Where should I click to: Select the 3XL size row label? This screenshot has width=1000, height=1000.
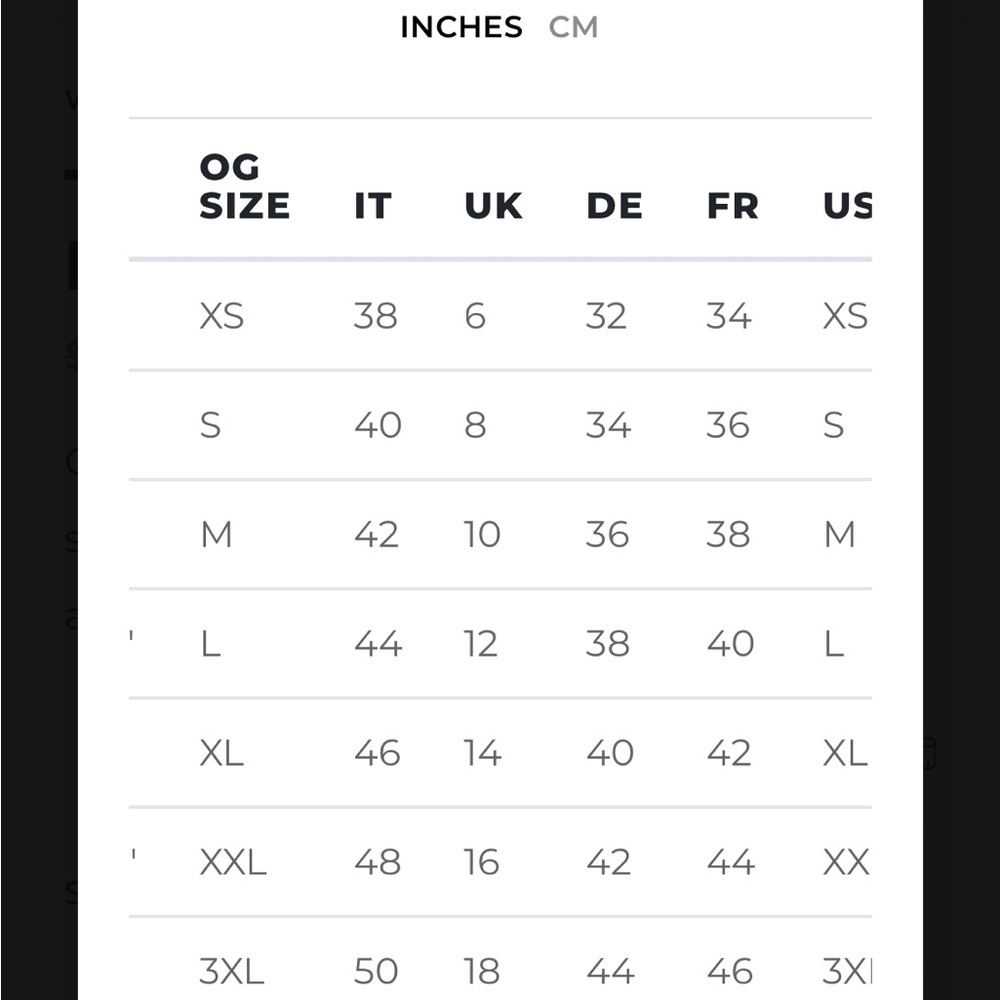(231, 971)
